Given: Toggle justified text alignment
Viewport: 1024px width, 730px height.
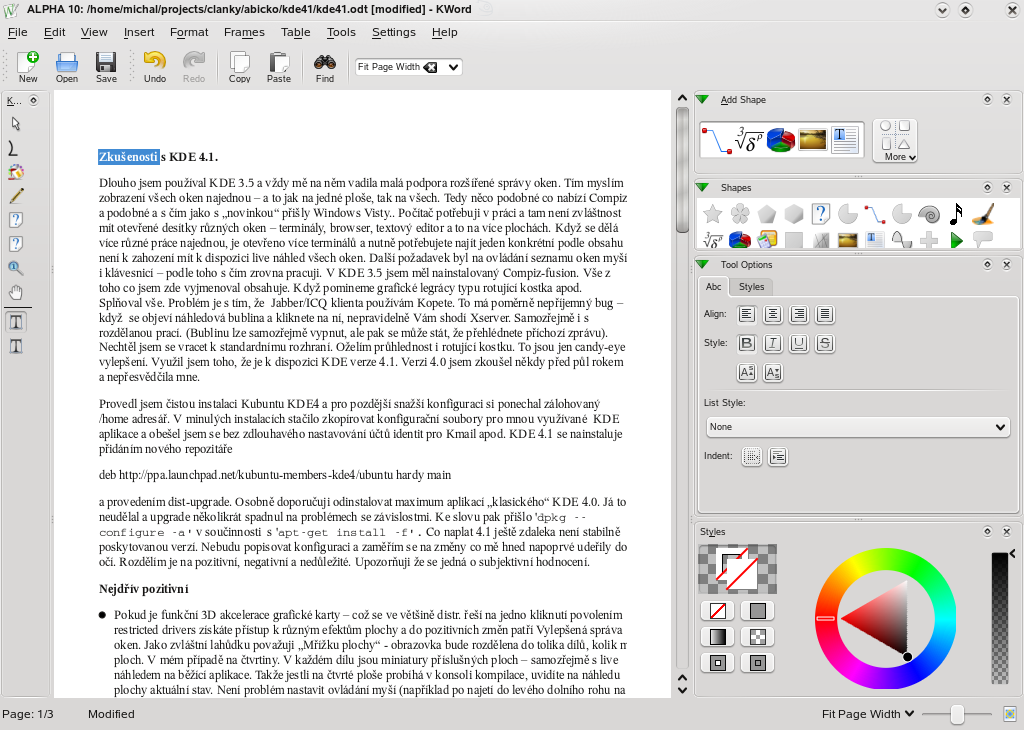Looking at the screenshot, I should (825, 314).
